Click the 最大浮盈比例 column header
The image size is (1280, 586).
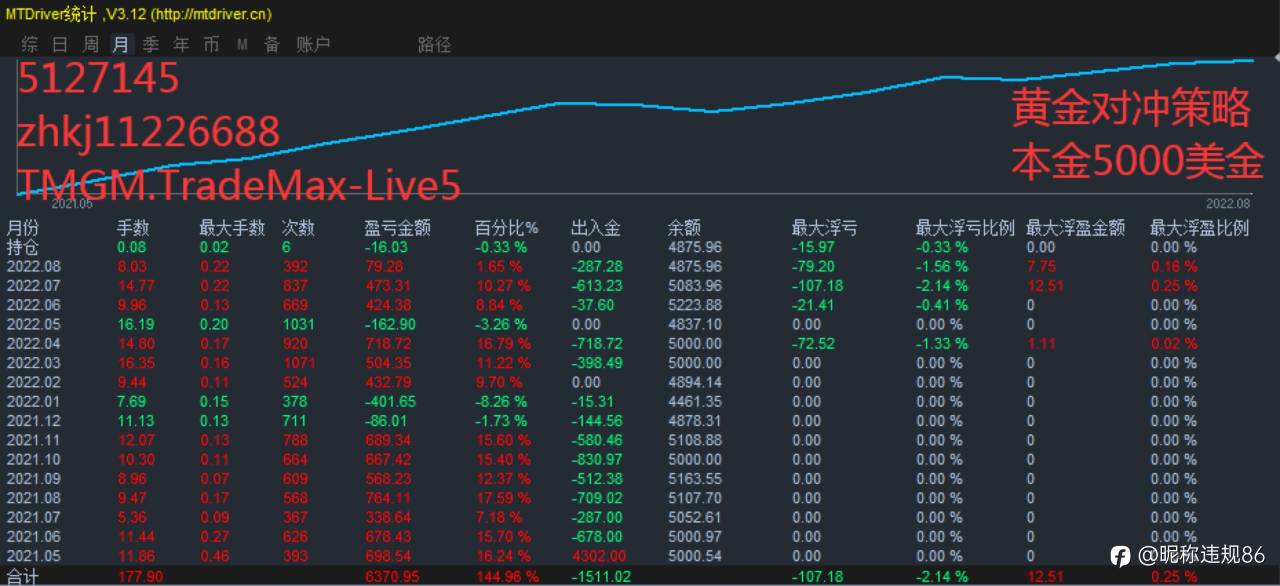1199,228
